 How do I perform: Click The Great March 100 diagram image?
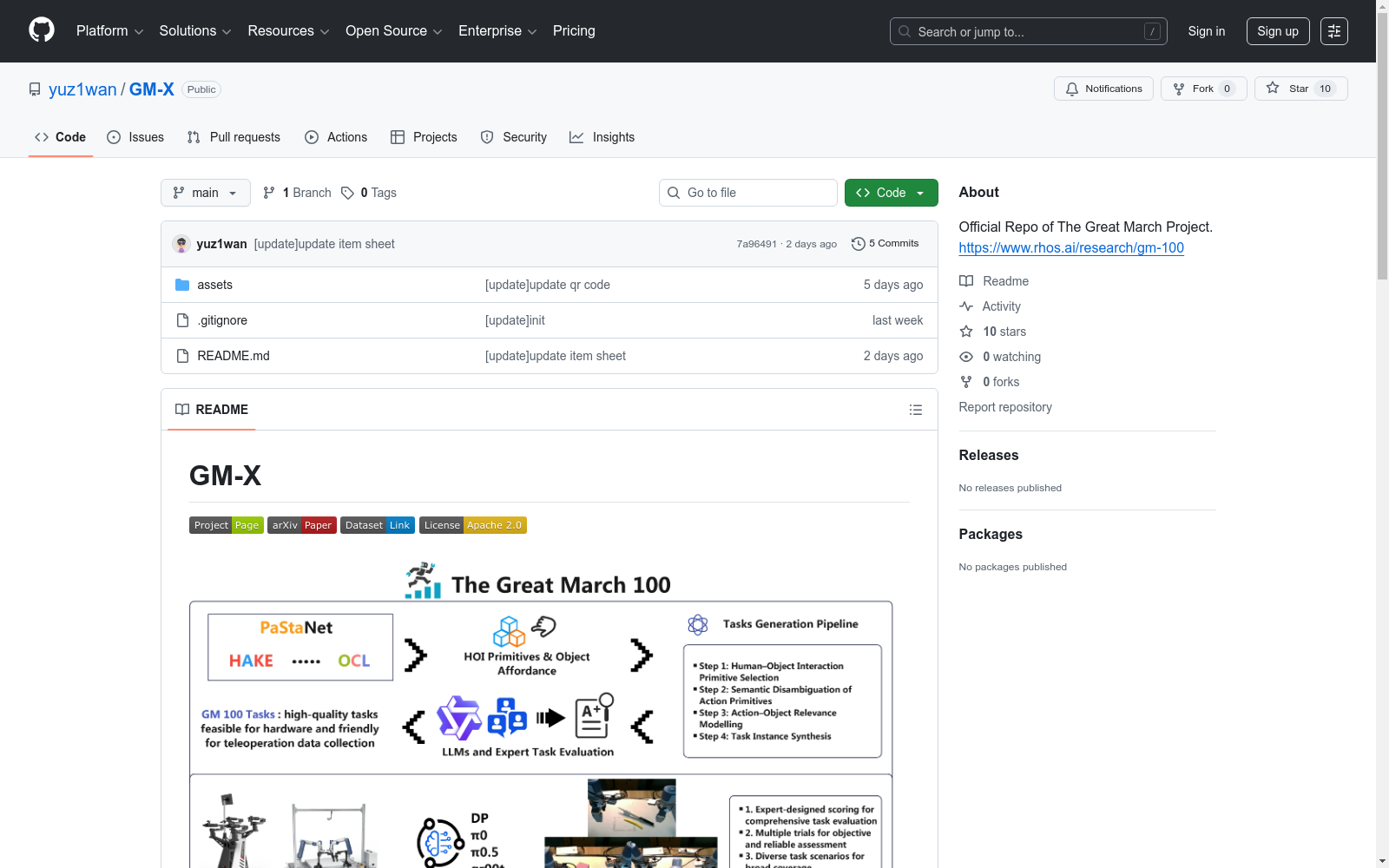tap(541, 713)
